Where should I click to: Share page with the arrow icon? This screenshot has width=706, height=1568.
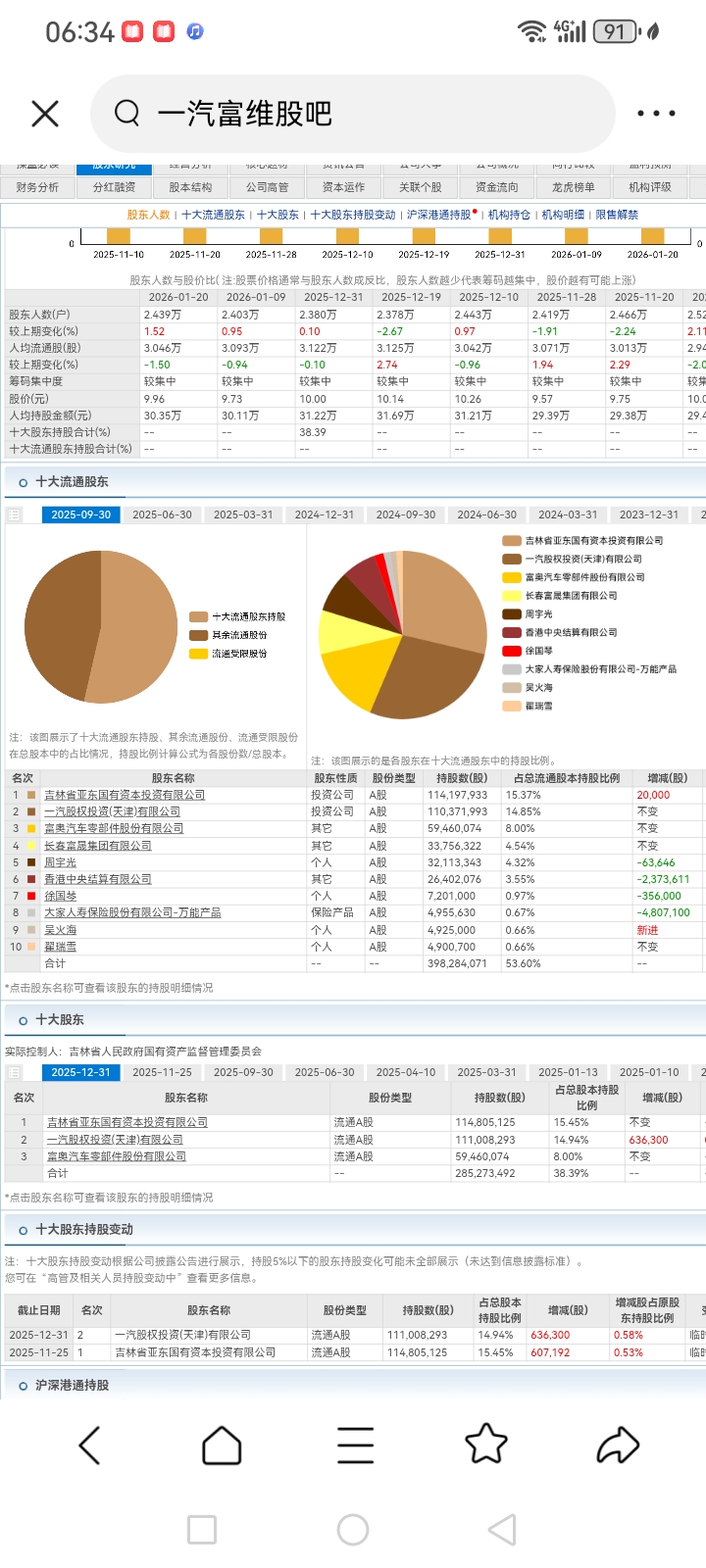tap(618, 1445)
